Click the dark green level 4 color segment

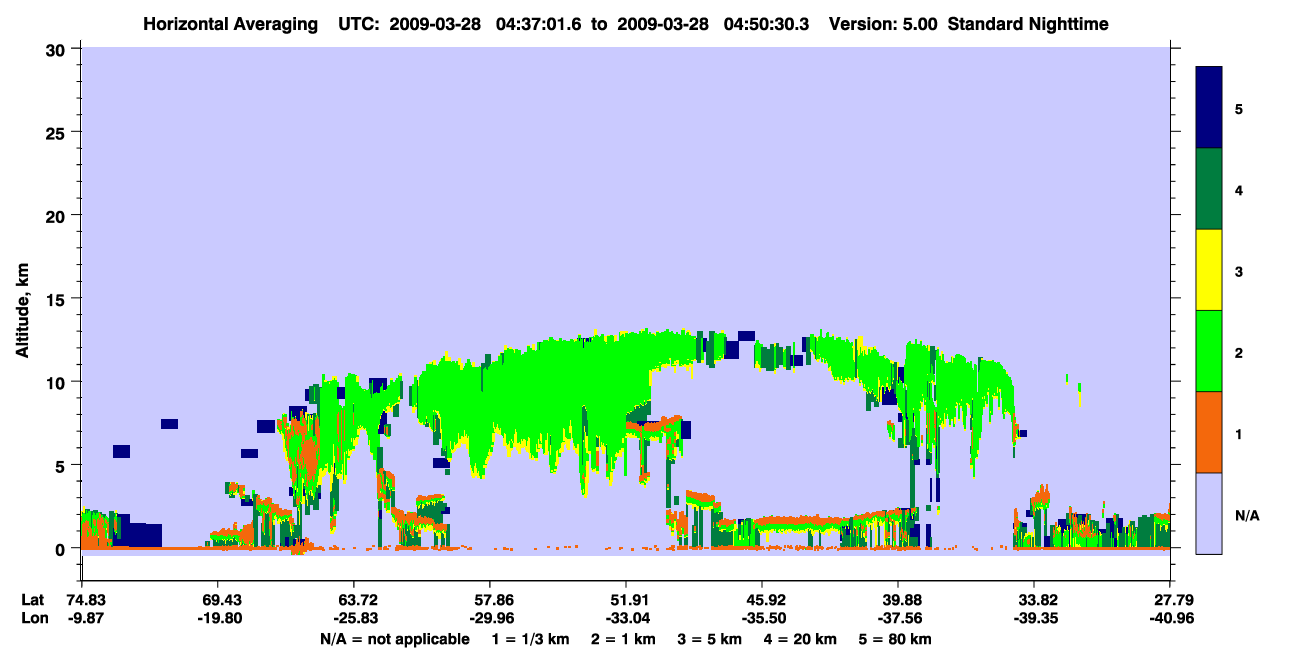(x=1209, y=189)
